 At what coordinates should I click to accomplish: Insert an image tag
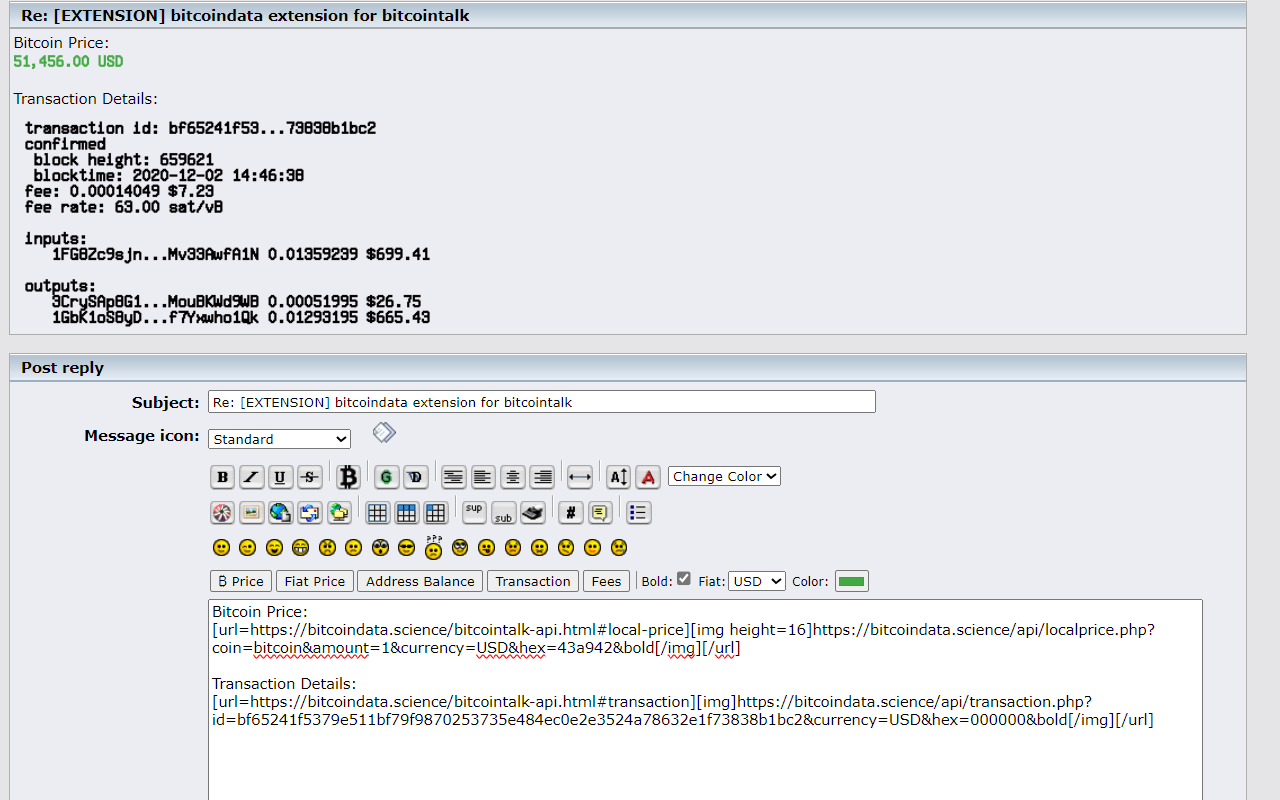tap(252, 513)
